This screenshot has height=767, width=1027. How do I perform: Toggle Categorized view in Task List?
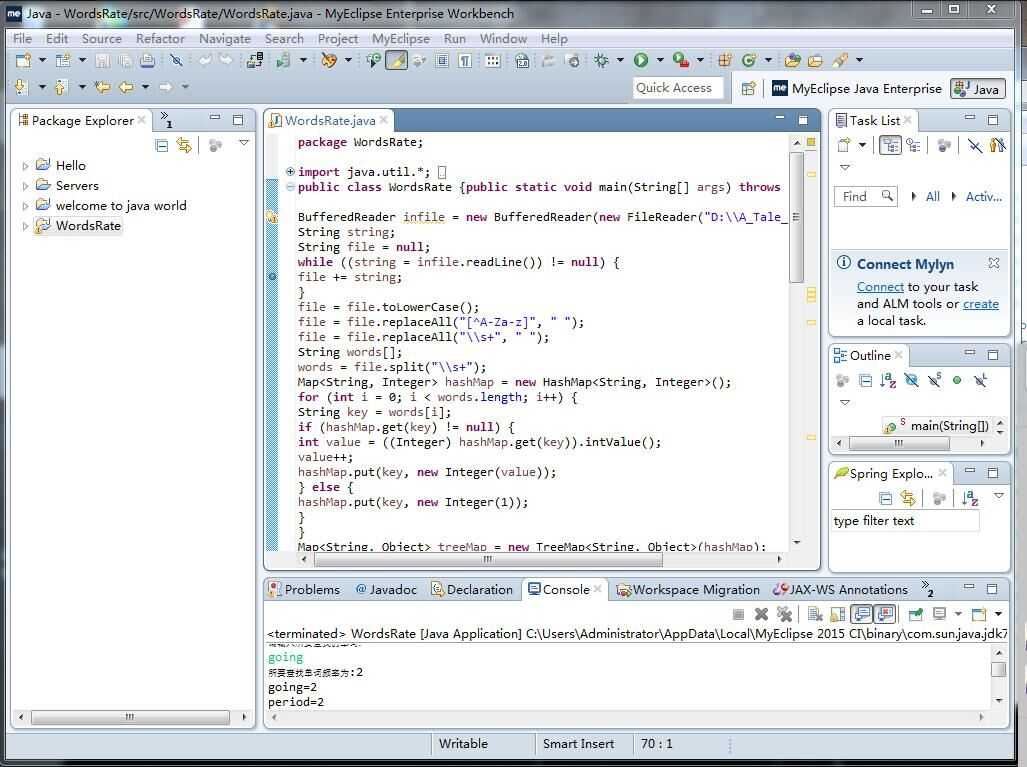point(889,146)
